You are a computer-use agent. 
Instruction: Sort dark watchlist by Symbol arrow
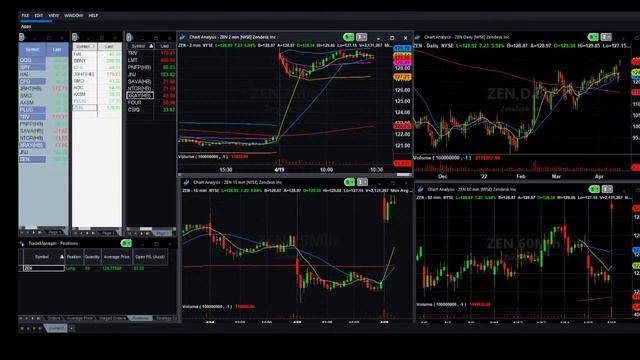coord(151,46)
